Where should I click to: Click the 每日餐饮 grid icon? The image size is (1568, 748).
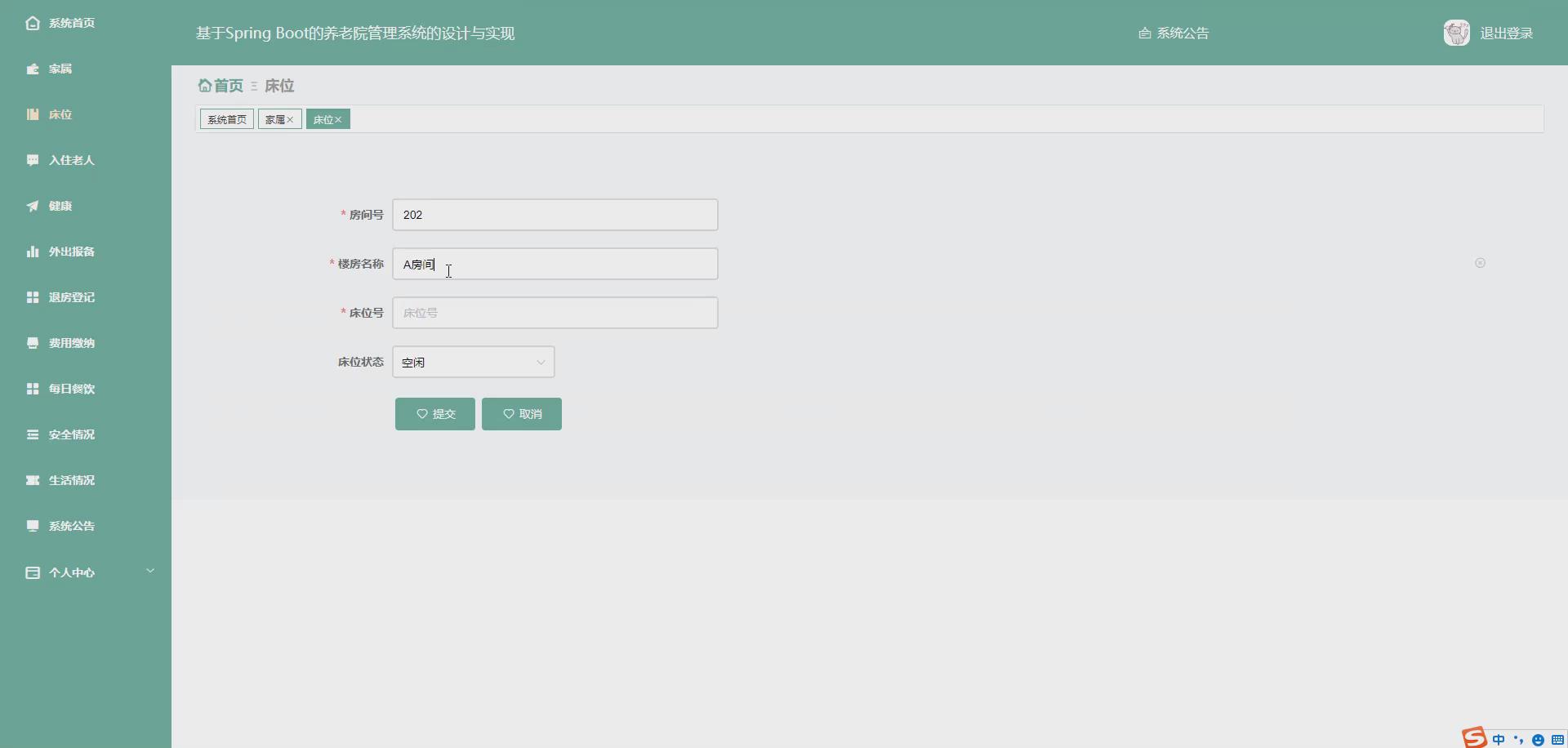point(33,389)
